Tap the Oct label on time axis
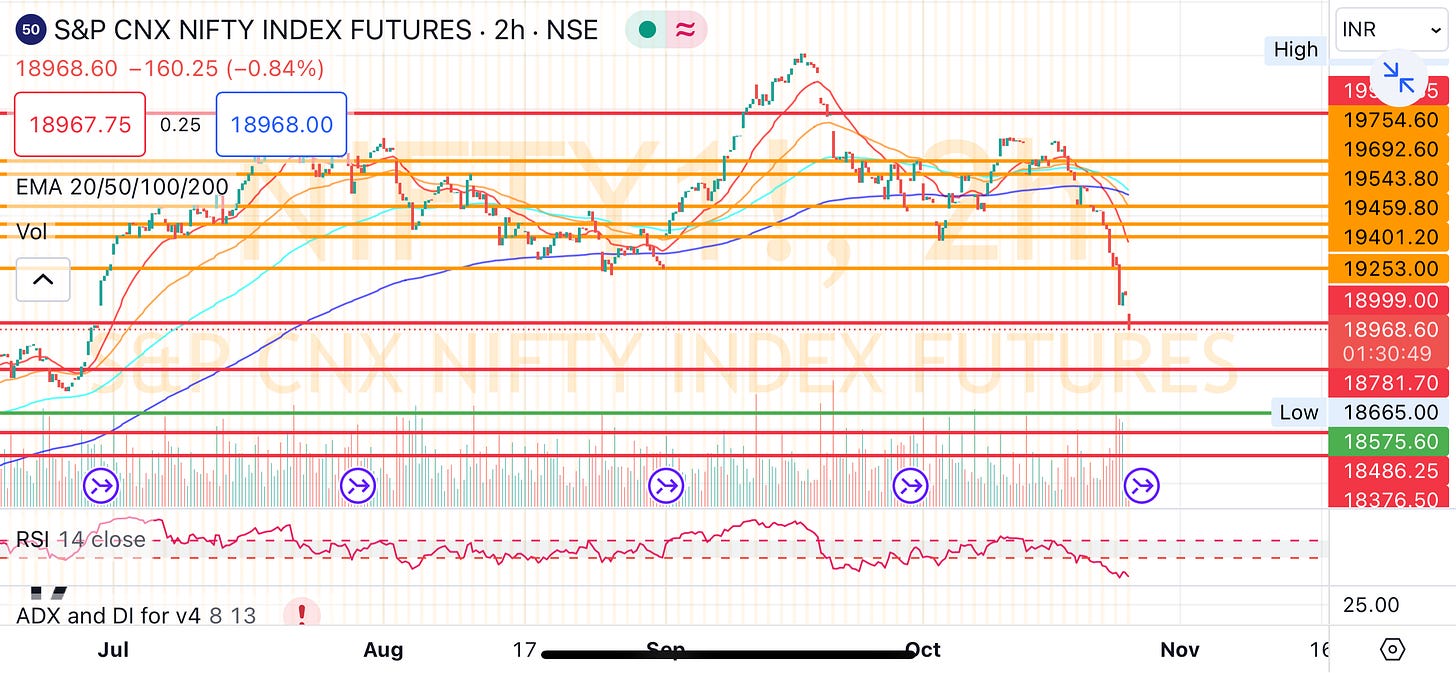Screen dimensions: 1456x673 point(922,650)
